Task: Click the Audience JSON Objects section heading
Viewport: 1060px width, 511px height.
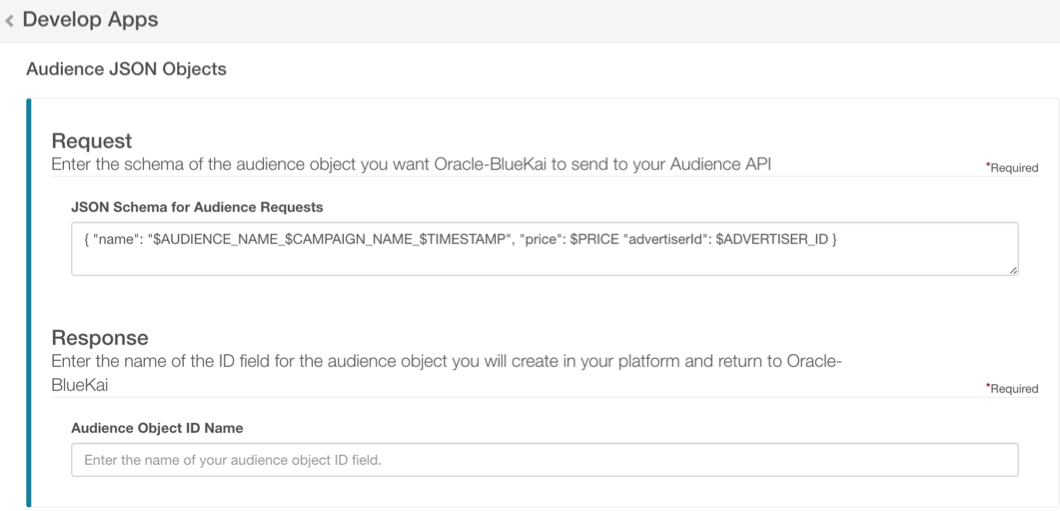Action: point(126,69)
